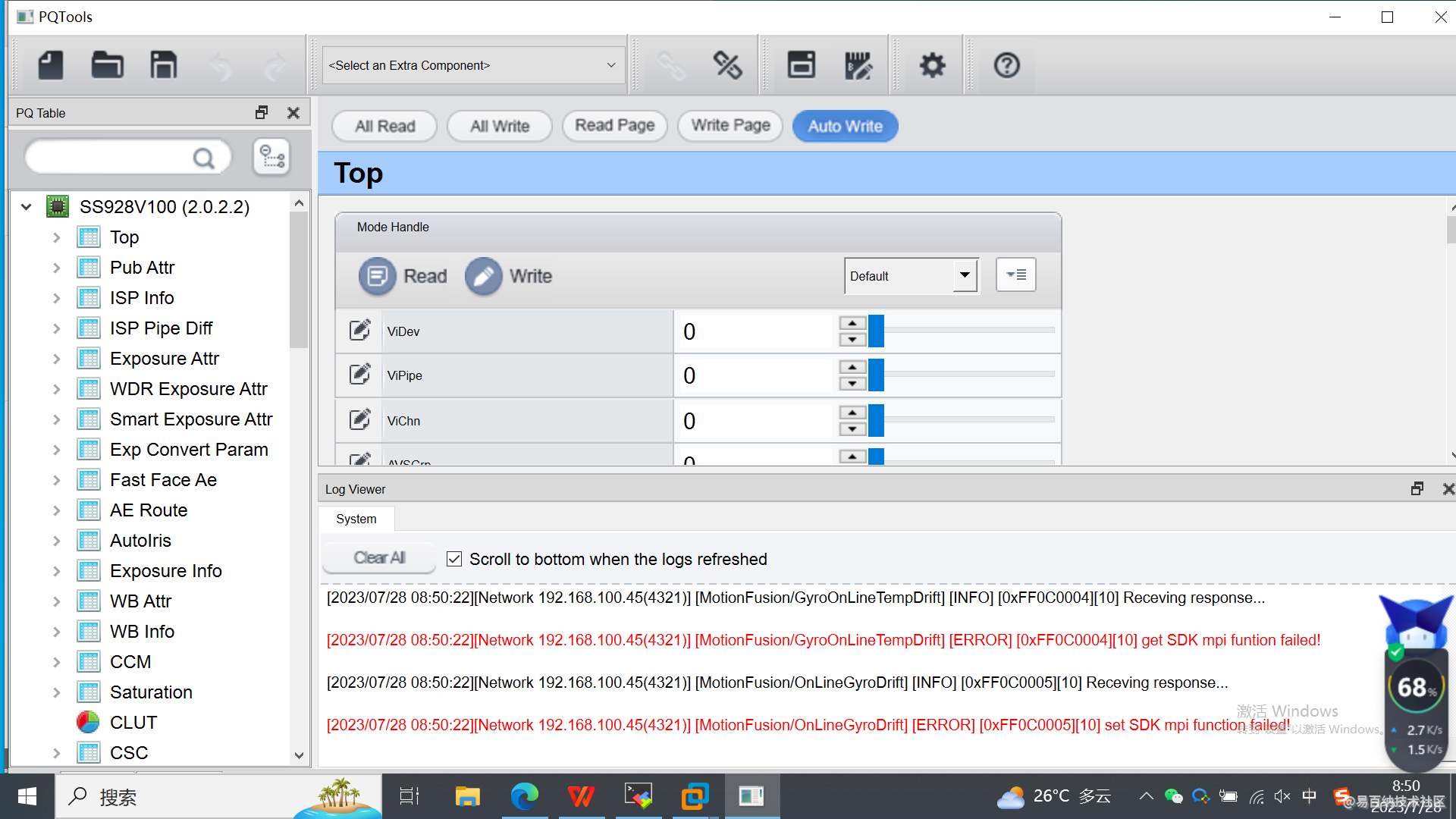Activate the Auto Write button
The height and width of the screenshot is (819, 1456).
point(844,126)
